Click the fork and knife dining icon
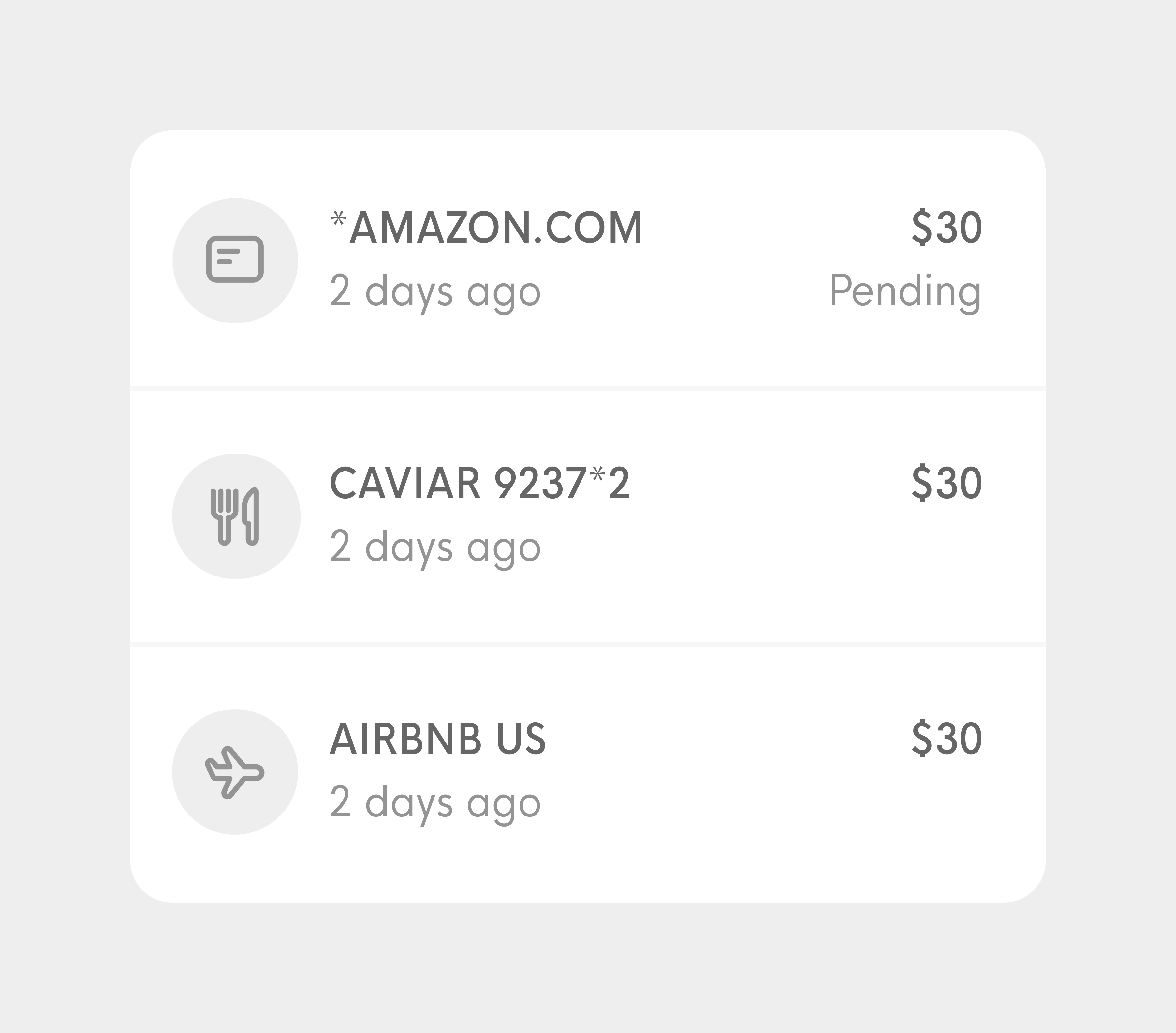This screenshot has width=1176, height=1033. (235, 516)
